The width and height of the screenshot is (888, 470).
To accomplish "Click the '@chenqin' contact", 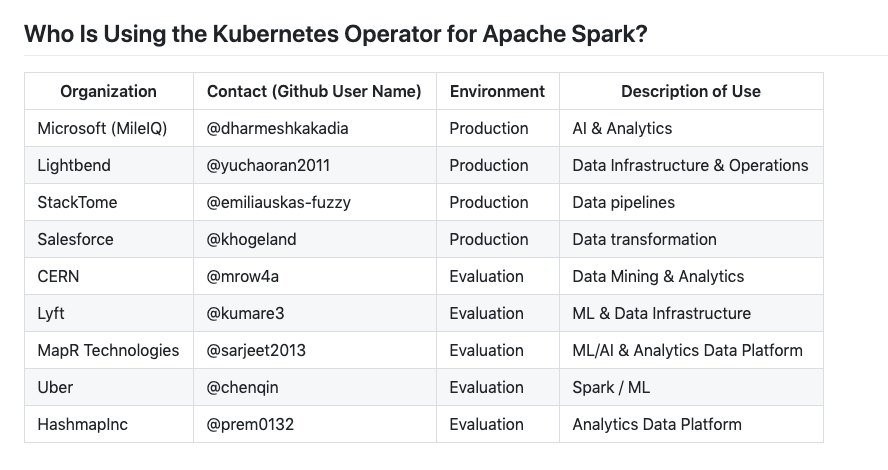I will [x=242, y=387].
